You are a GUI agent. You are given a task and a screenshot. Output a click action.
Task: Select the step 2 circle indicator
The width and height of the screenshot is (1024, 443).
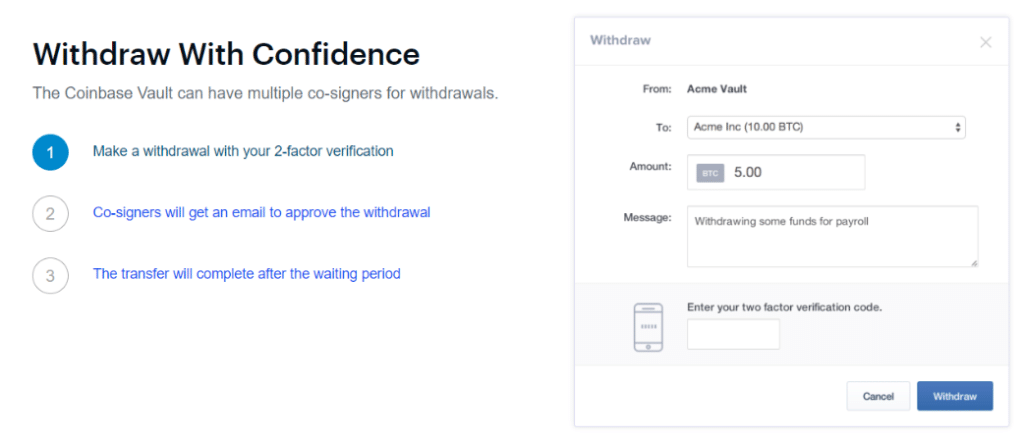point(50,213)
